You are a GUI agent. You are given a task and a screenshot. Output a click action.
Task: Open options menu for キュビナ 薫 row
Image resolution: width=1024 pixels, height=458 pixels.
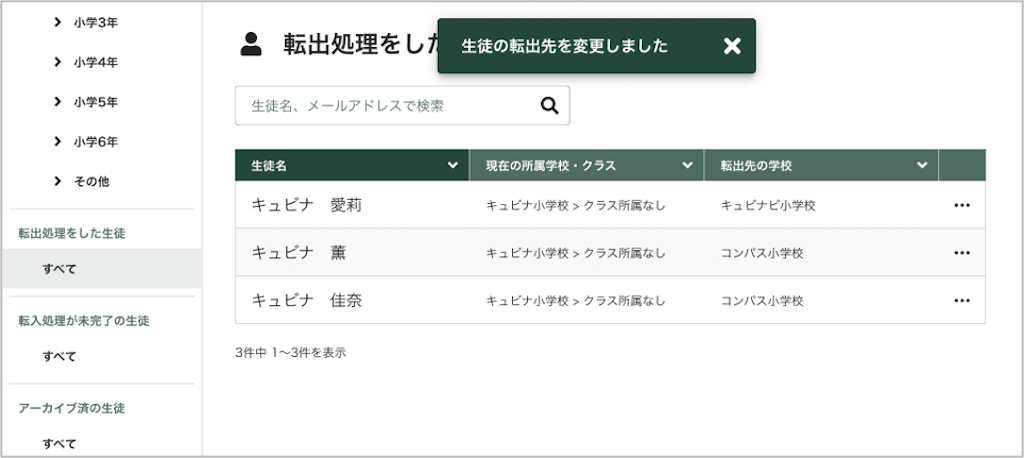click(961, 253)
